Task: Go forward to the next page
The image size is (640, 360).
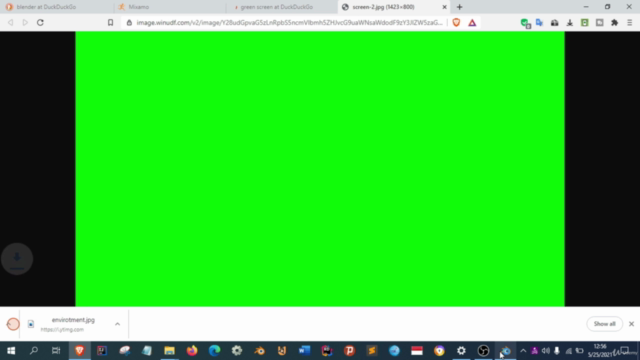Action: [25, 22]
